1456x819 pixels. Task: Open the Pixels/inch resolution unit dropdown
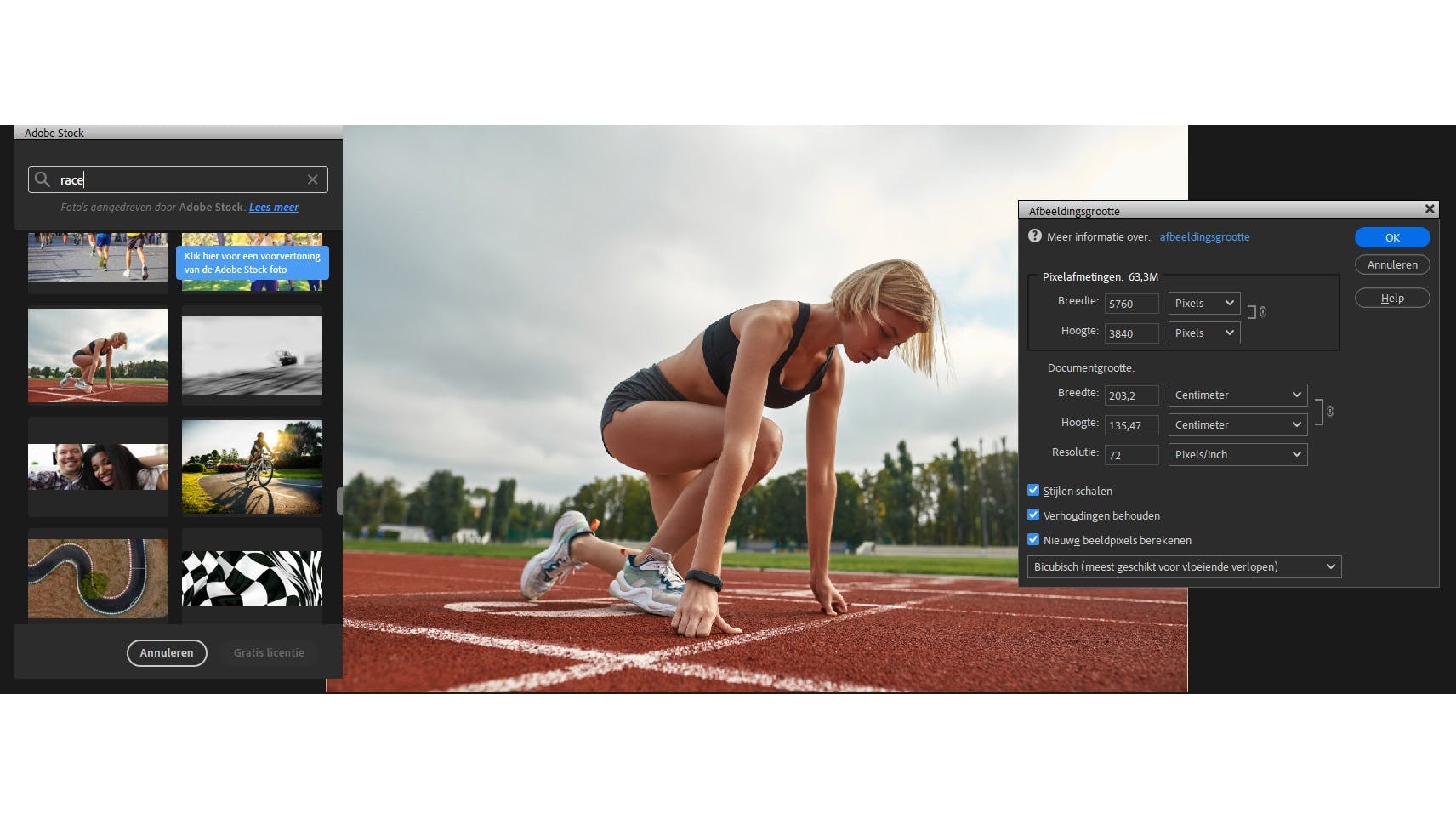pyautogui.click(x=1237, y=455)
